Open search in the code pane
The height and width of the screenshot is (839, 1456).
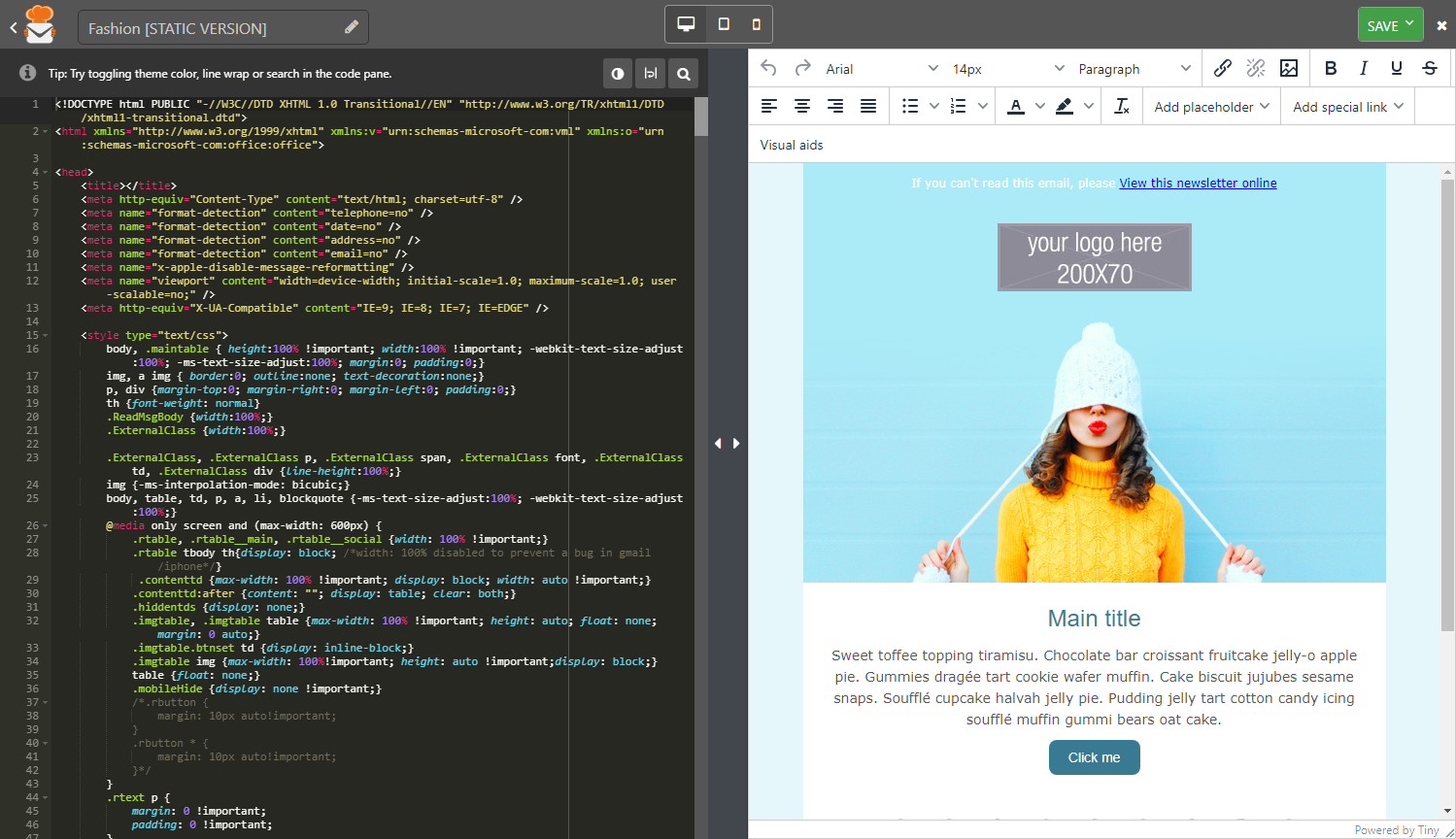[684, 74]
